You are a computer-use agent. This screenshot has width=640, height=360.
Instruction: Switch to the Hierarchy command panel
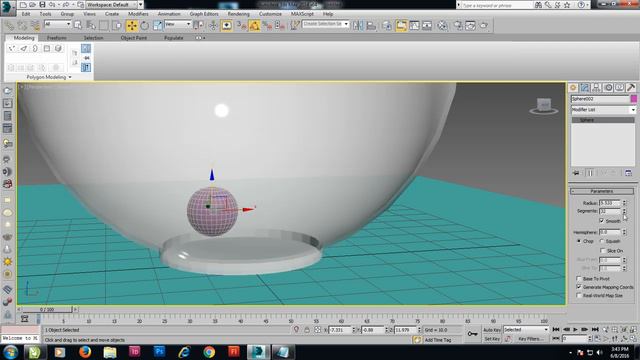tap(596, 88)
